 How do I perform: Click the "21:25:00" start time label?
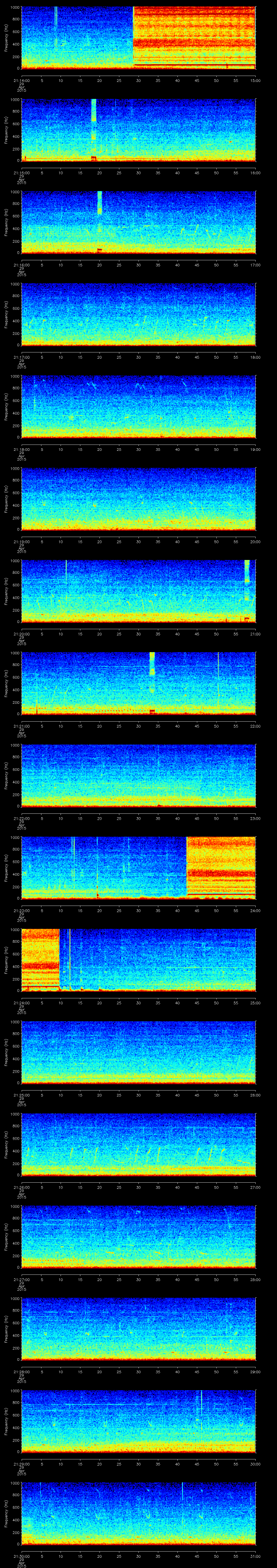pyautogui.click(x=21, y=1095)
